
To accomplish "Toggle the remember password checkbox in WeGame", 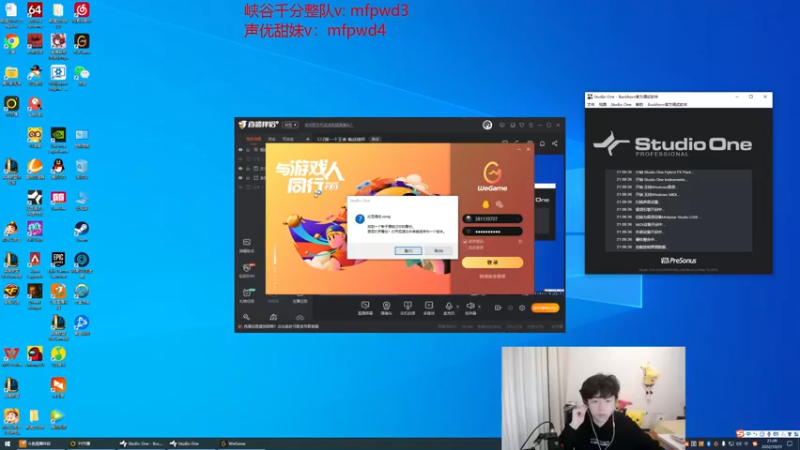I will click(465, 241).
